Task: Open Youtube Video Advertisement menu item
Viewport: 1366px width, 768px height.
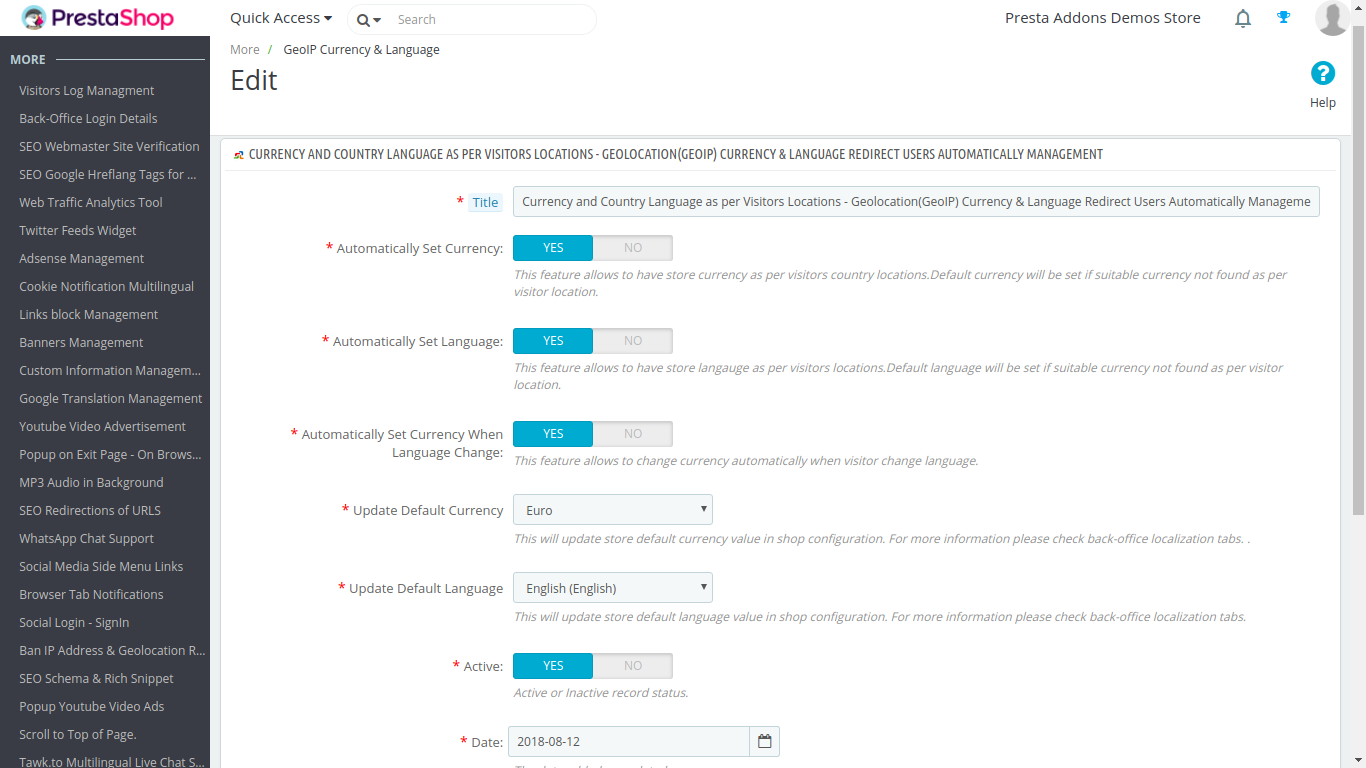Action: [105, 426]
